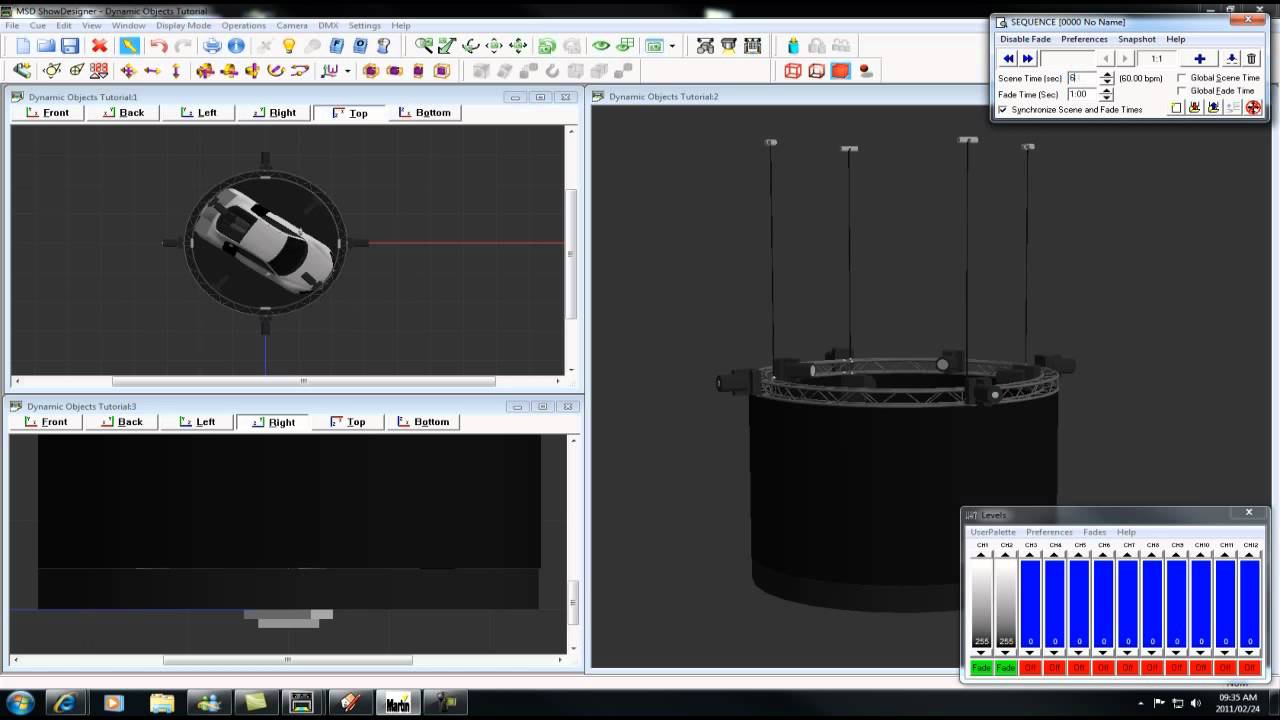This screenshot has width=1280, height=720.
Task: Select the yellow pencil edit tool
Action: coord(130,46)
